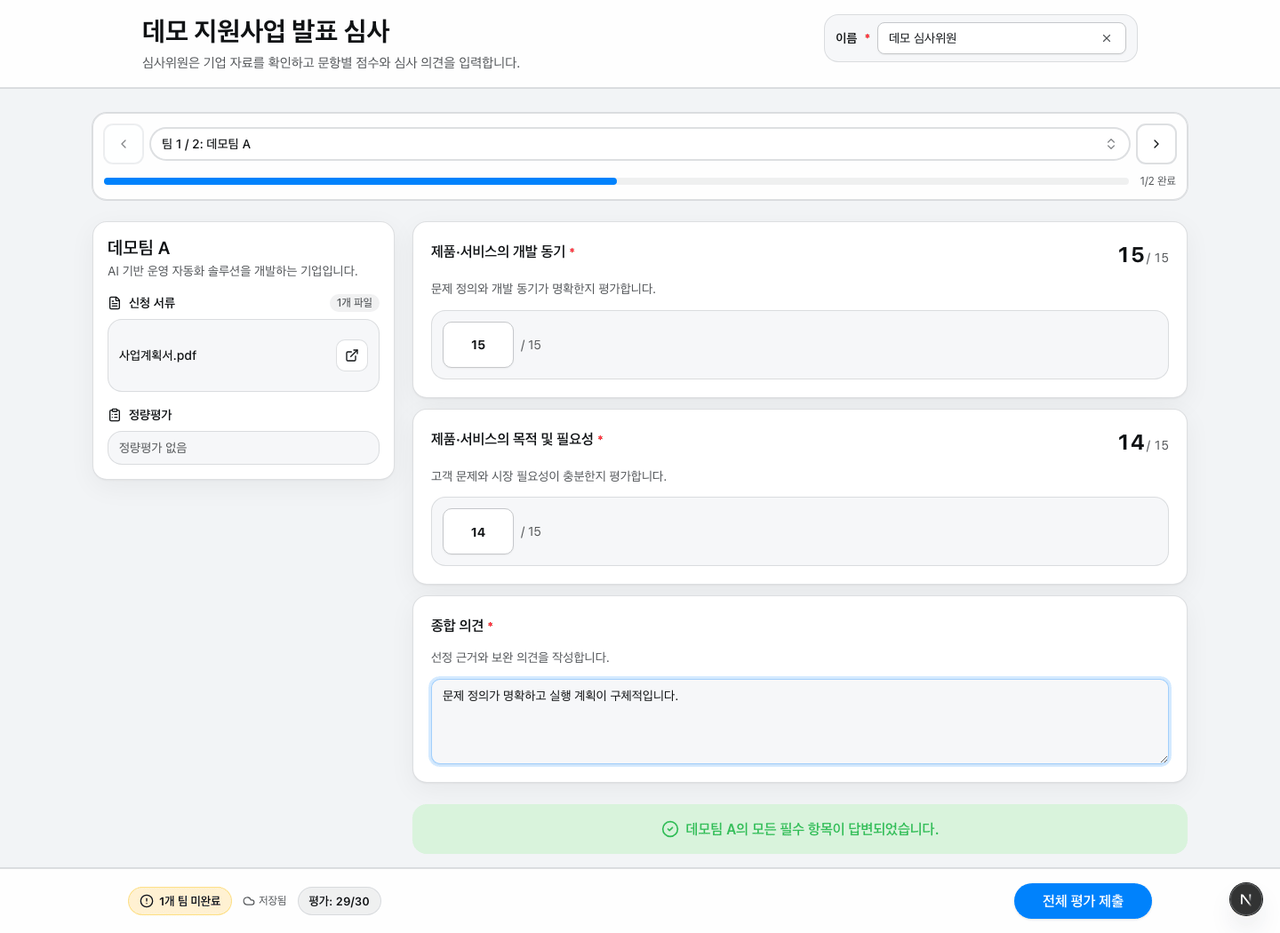Submit all evaluations with 전체 평가 제출
Image resolution: width=1280 pixels, height=933 pixels.
pos(1083,901)
